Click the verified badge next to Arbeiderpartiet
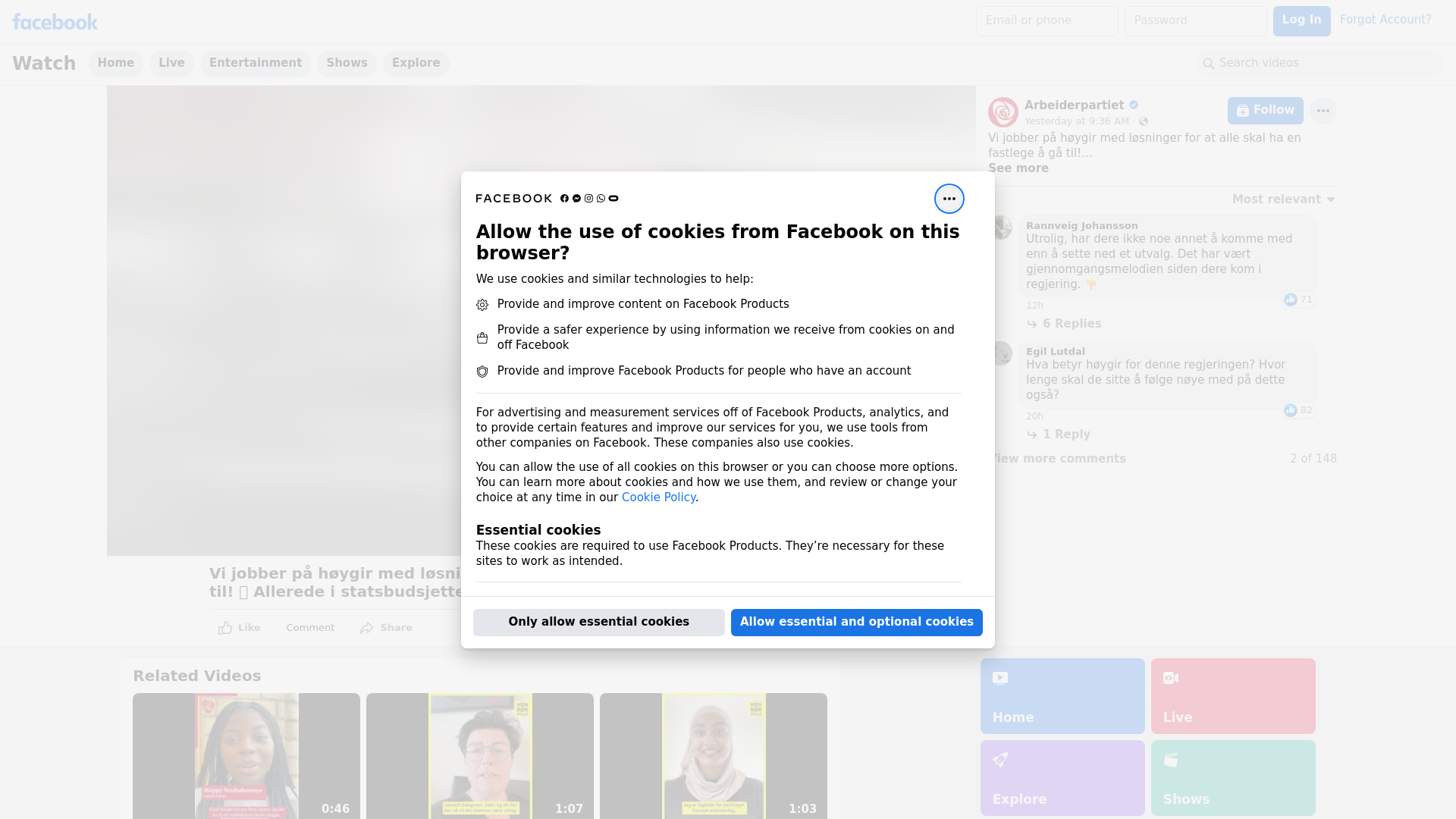This screenshot has height=819, width=1456. pyautogui.click(x=1134, y=105)
